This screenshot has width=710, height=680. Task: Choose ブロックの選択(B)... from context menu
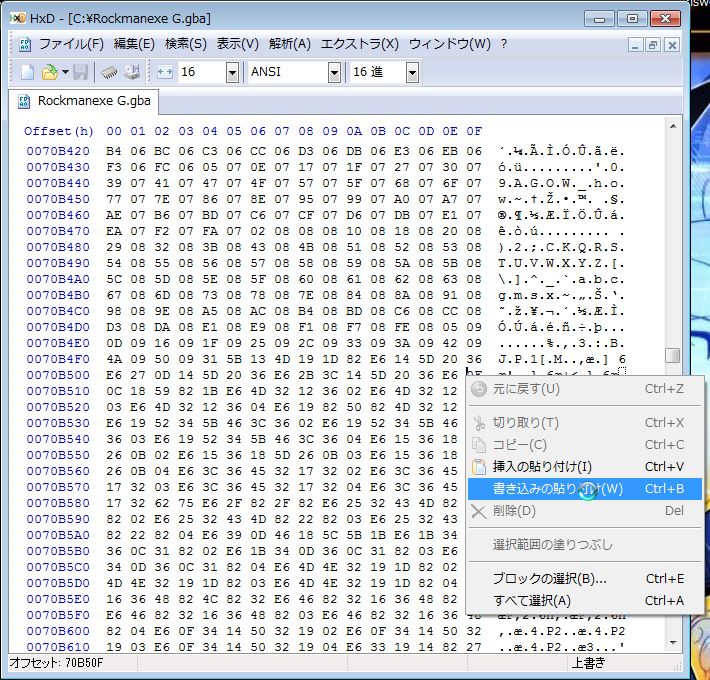(x=585, y=579)
